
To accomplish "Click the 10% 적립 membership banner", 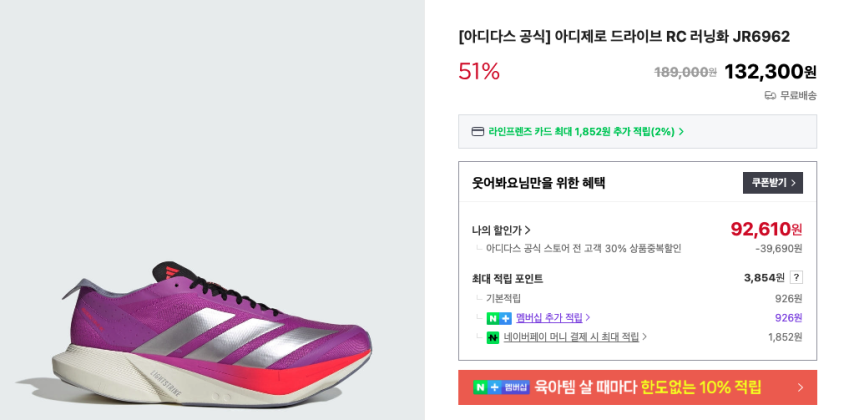I will click(636, 387).
